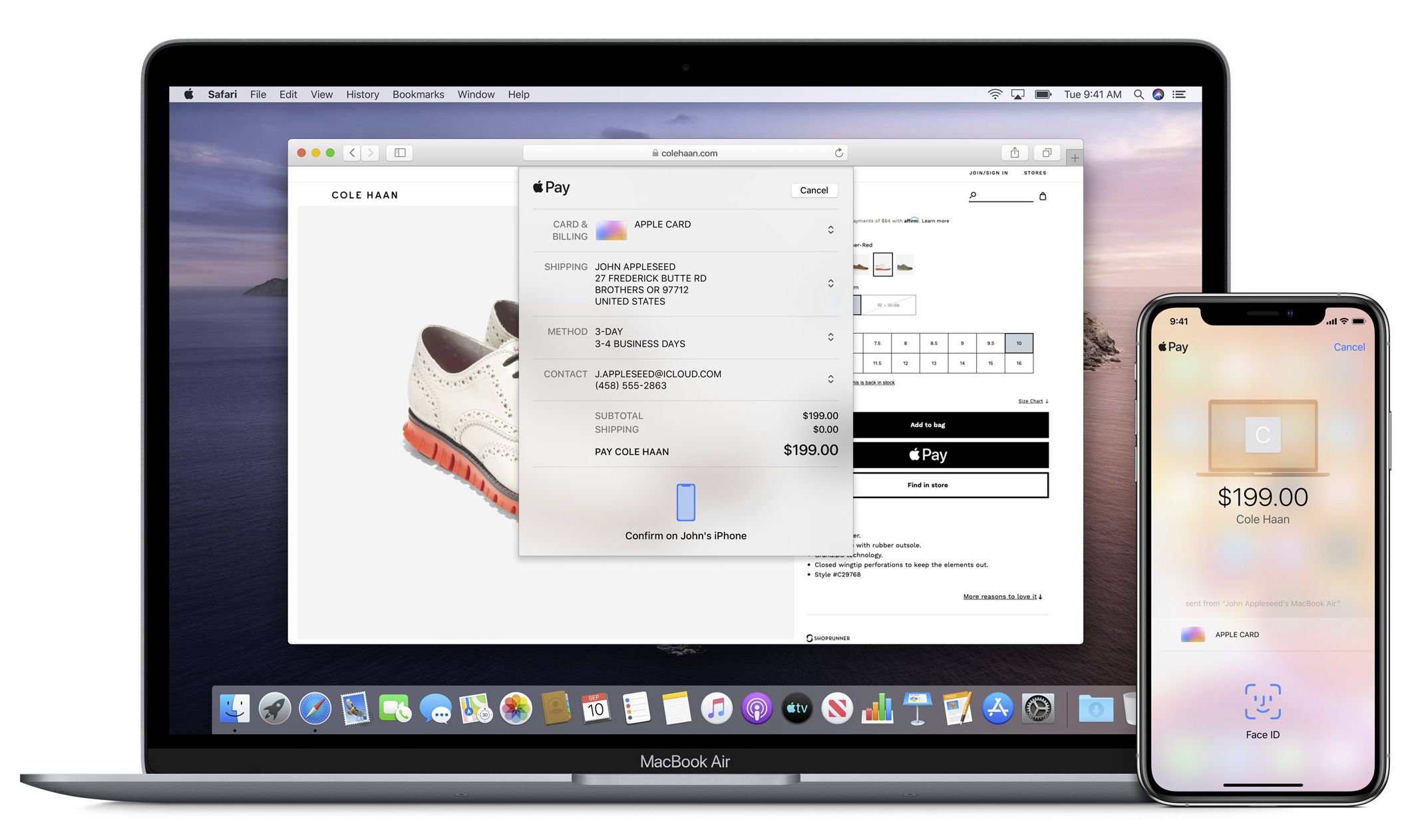The height and width of the screenshot is (840, 1412).
Task: Select the W - Wide width option
Action: coord(888,305)
